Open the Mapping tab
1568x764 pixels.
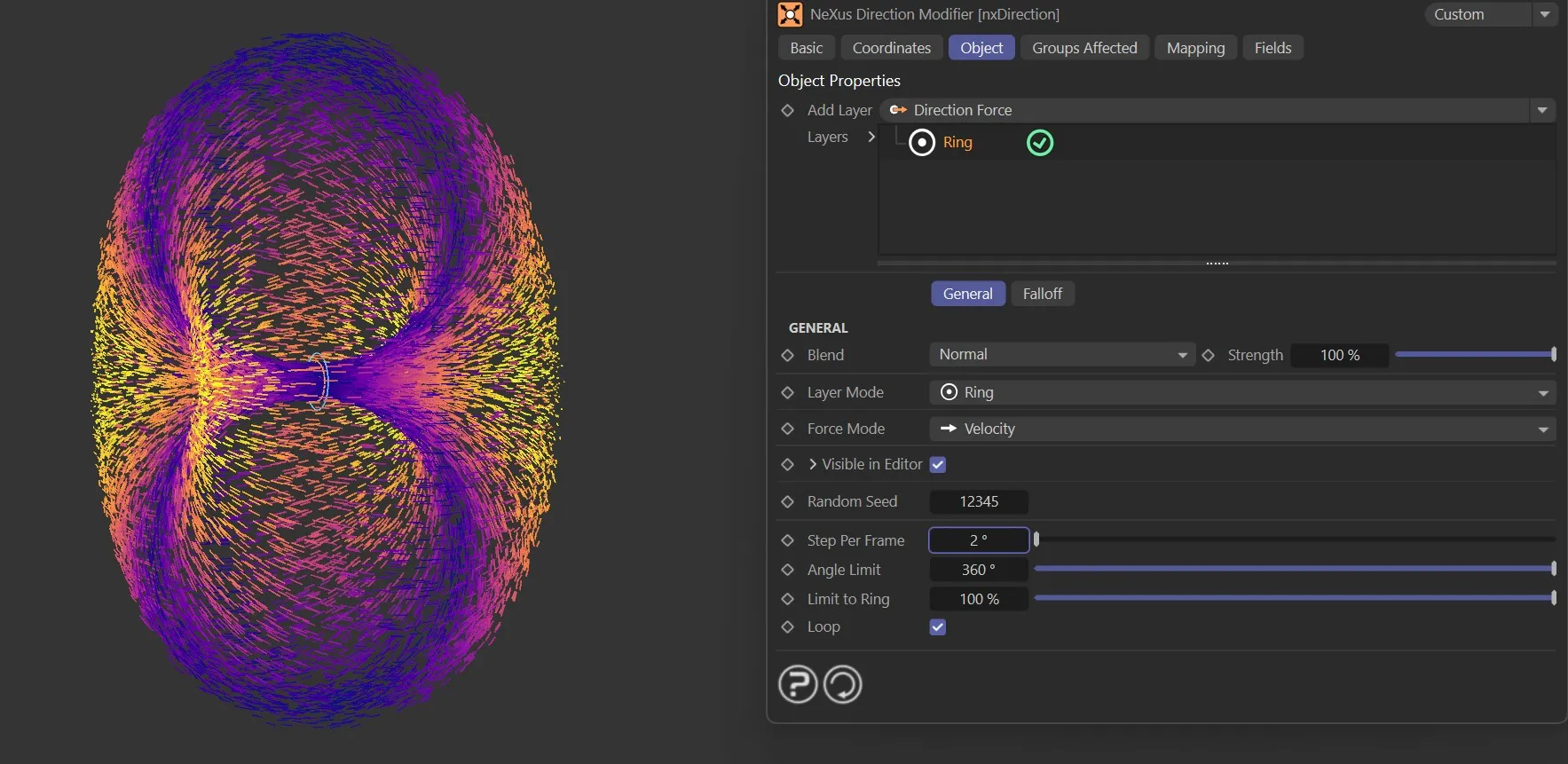point(1195,48)
